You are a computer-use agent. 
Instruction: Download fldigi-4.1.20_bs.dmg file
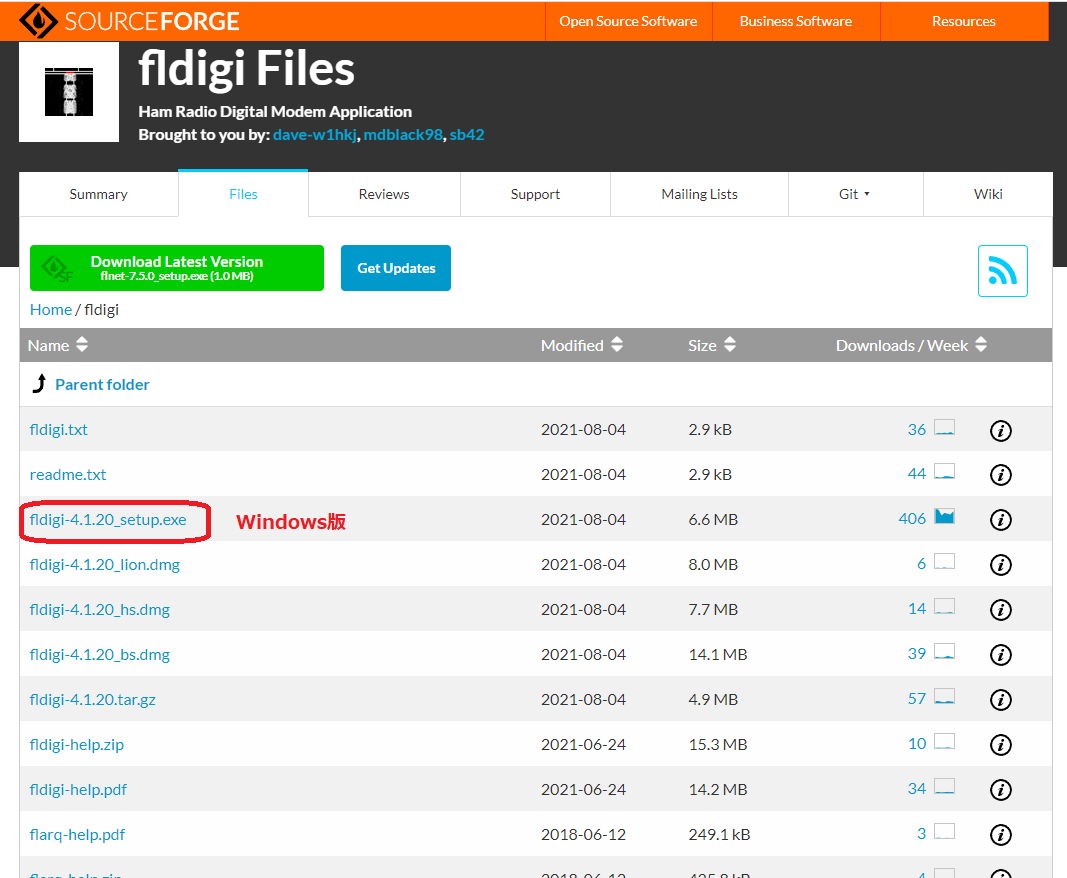tap(100, 654)
